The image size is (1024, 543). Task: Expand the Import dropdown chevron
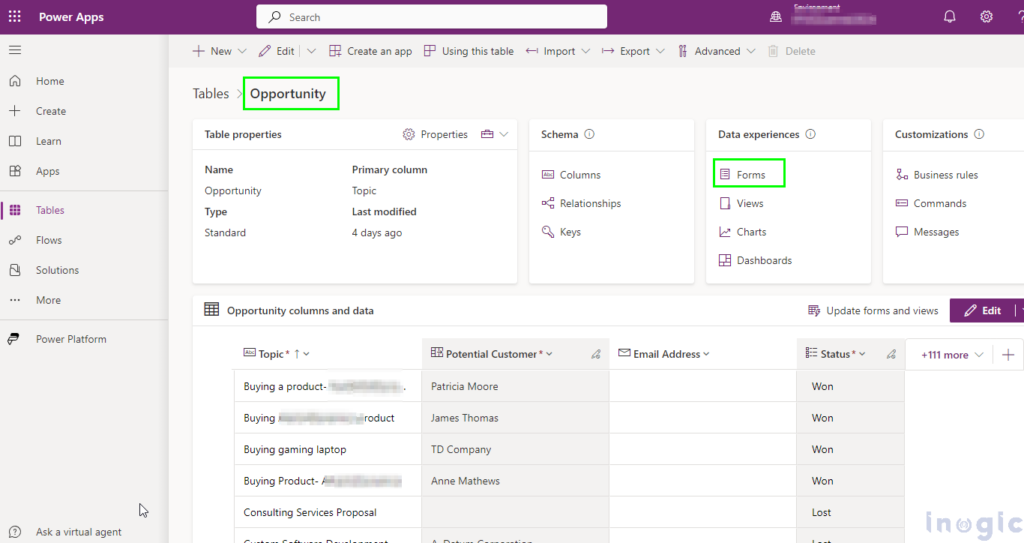point(586,51)
